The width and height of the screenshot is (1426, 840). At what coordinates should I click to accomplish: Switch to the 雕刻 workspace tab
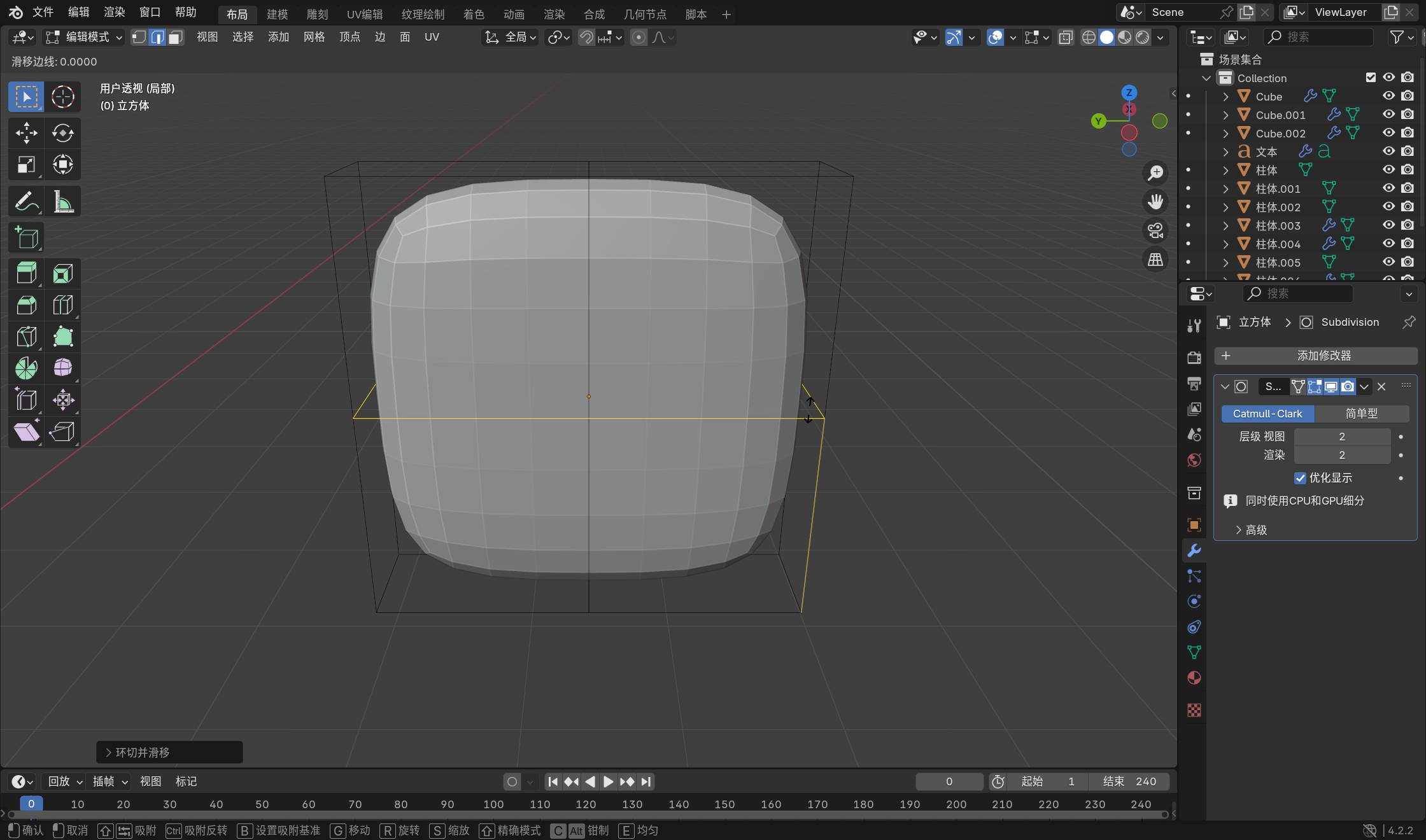pyautogui.click(x=317, y=14)
